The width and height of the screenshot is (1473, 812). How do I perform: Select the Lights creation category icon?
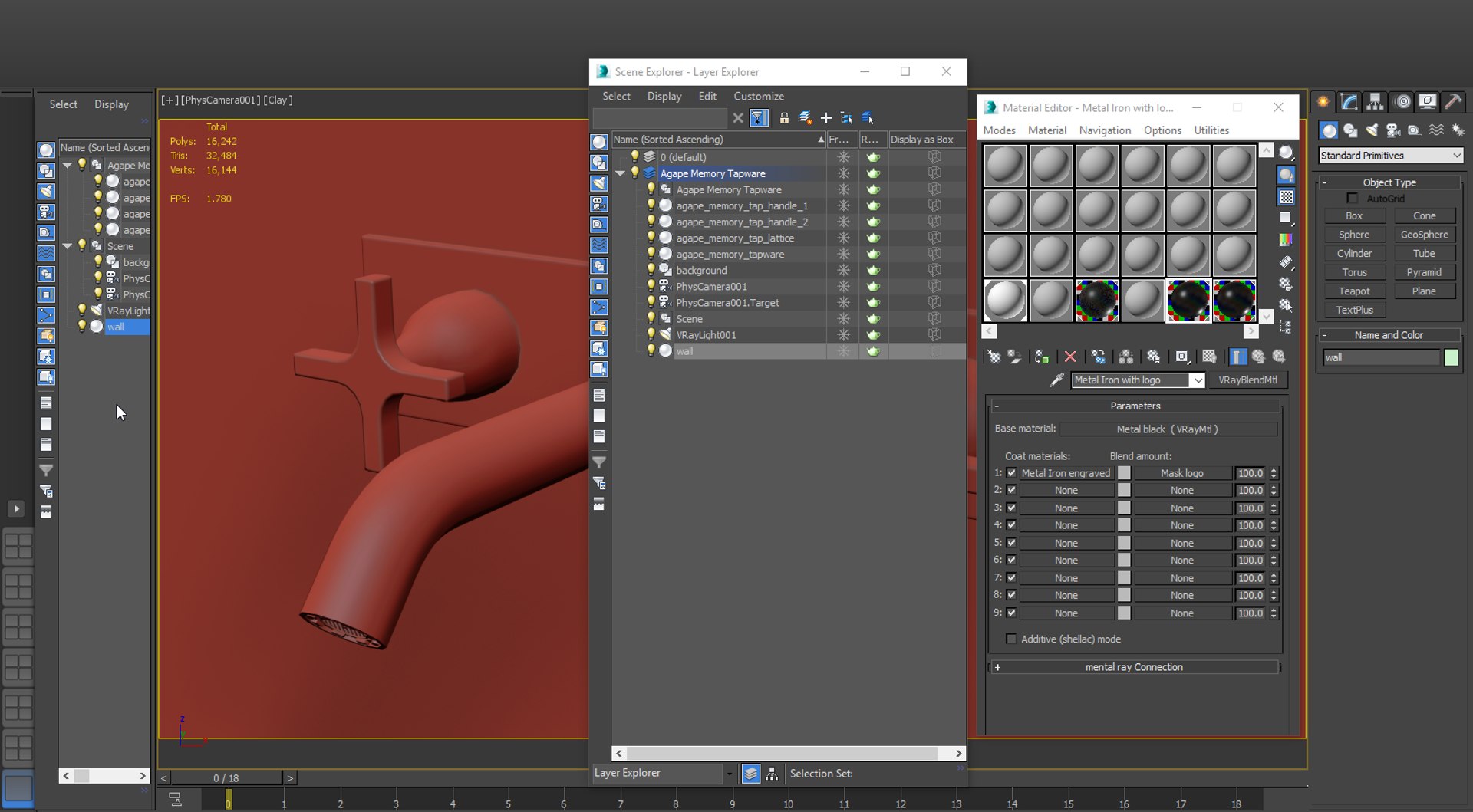1372,130
